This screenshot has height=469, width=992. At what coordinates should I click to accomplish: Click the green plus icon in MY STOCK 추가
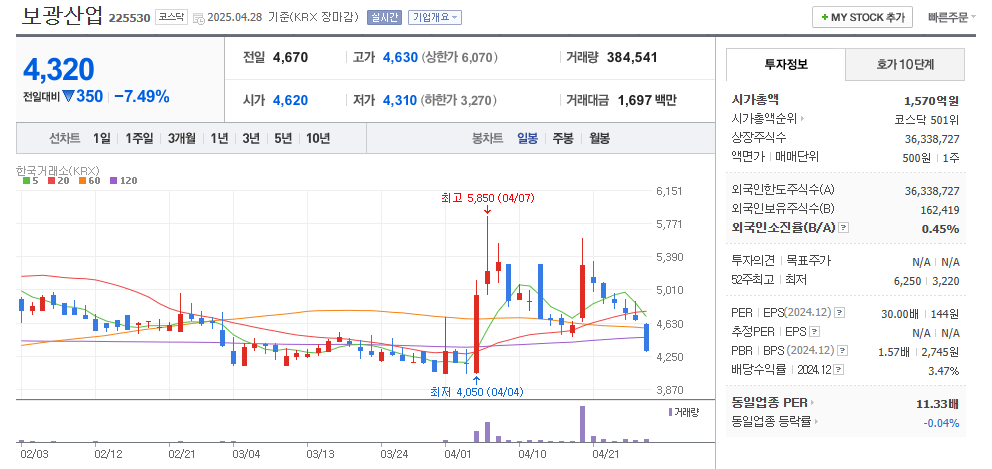[824, 18]
